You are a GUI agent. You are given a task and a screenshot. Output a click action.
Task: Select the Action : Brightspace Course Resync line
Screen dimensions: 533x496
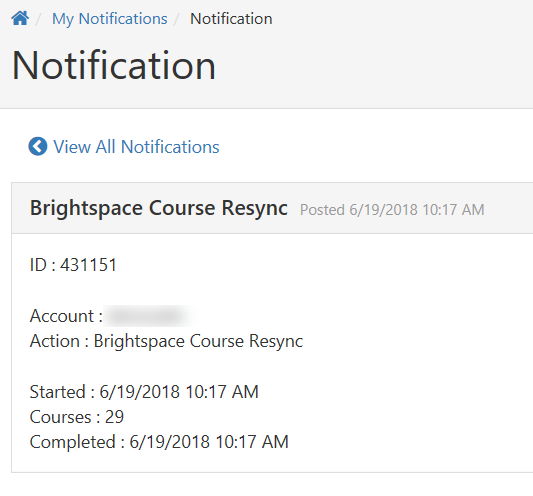[166, 341]
